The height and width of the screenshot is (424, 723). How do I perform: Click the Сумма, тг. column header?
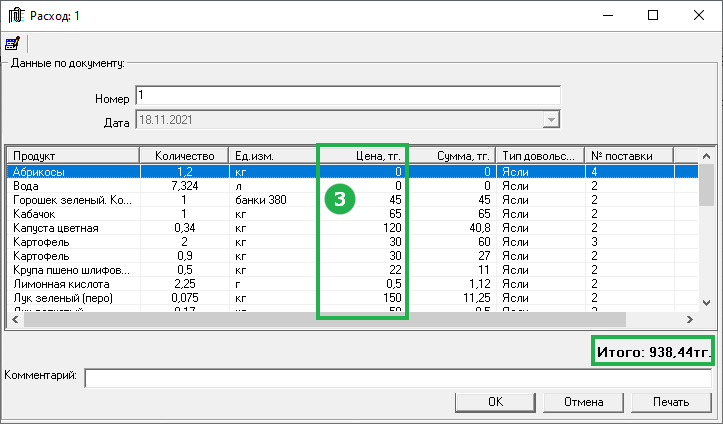coord(451,156)
